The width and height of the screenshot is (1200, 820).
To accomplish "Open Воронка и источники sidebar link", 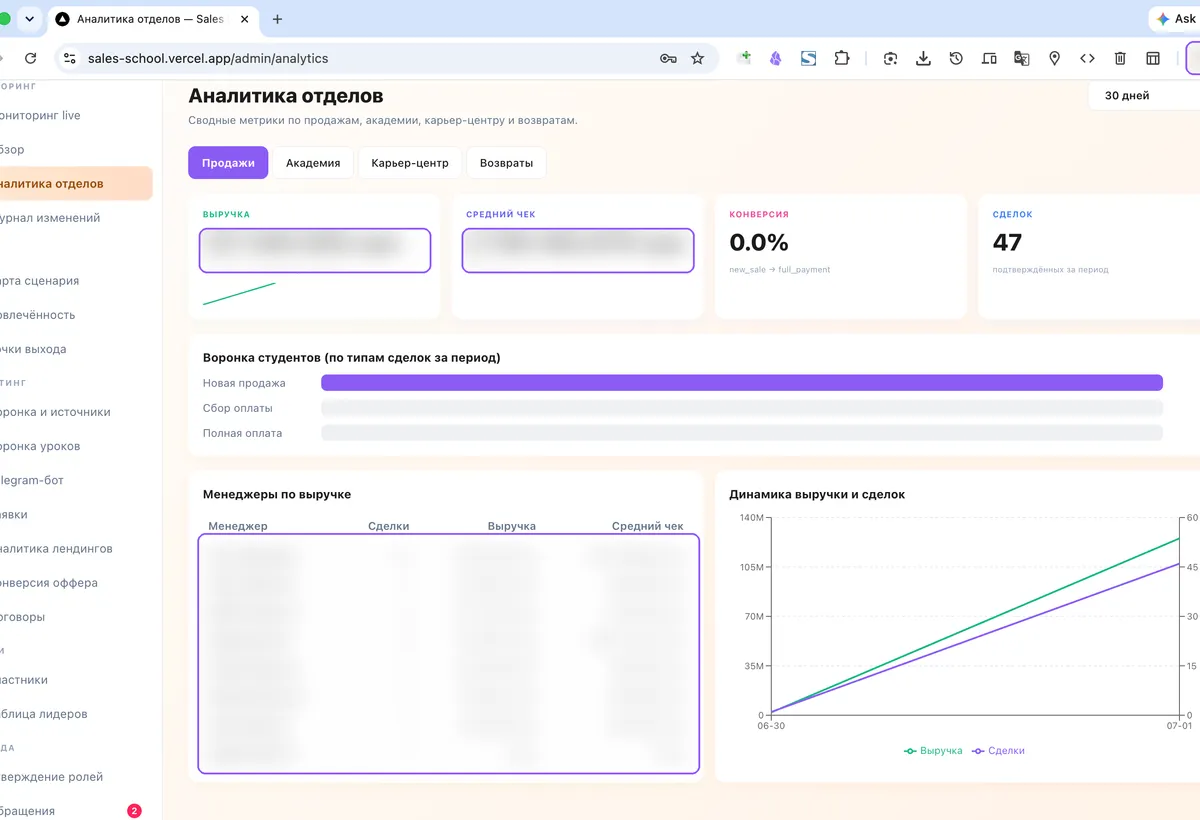I will tap(55, 412).
